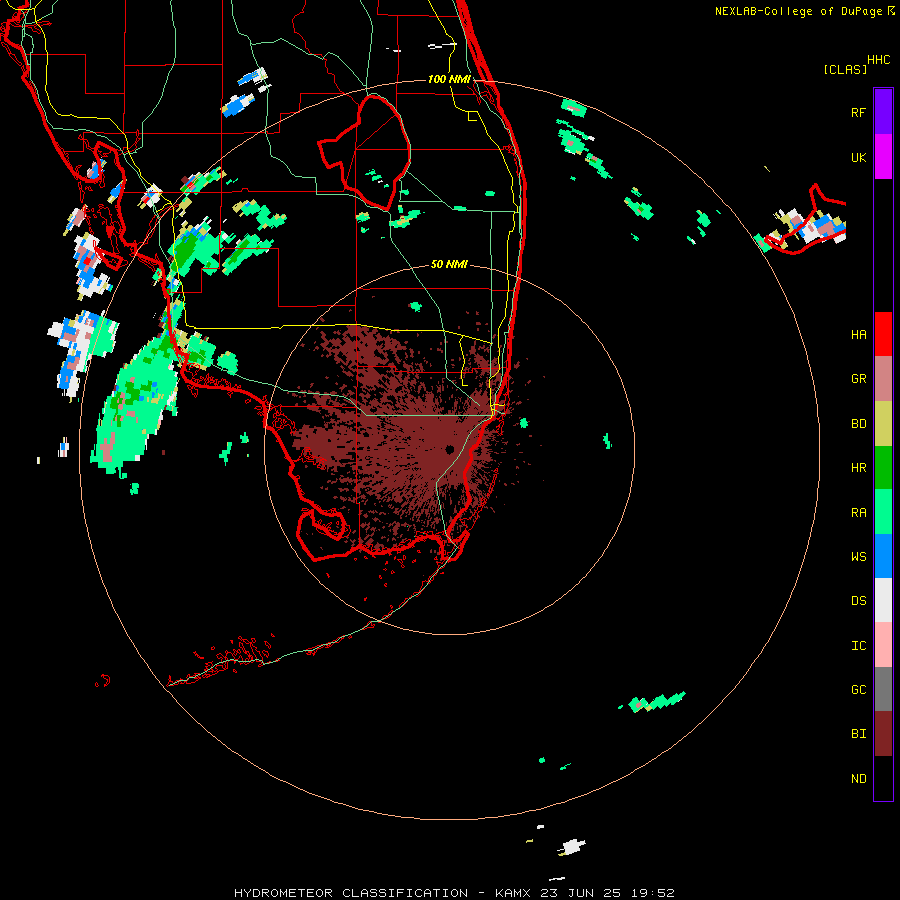Viewport: 900px width, 900px height.
Task: Click the "GR" legend label
Action: [858, 379]
